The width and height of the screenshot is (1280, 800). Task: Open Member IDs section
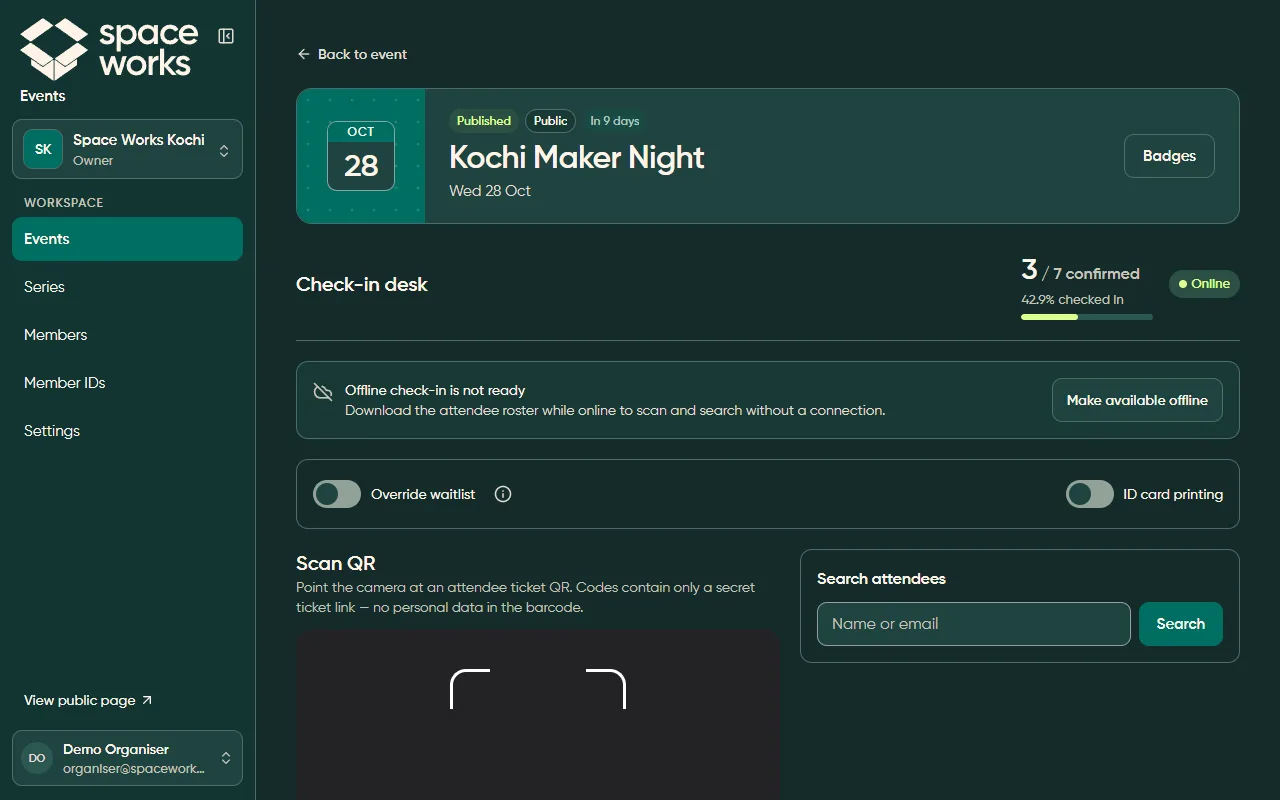pos(127,383)
